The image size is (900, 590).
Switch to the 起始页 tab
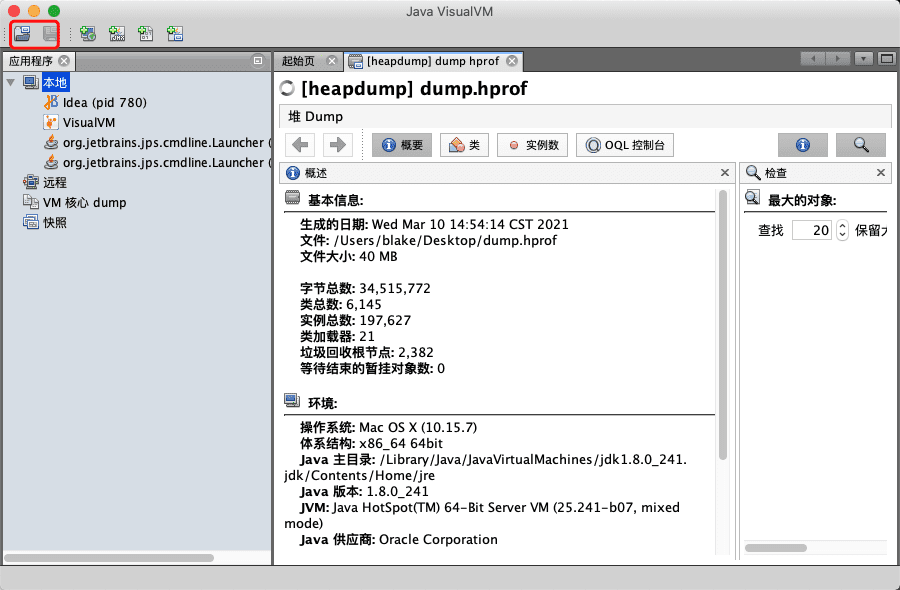click(298, 61)
